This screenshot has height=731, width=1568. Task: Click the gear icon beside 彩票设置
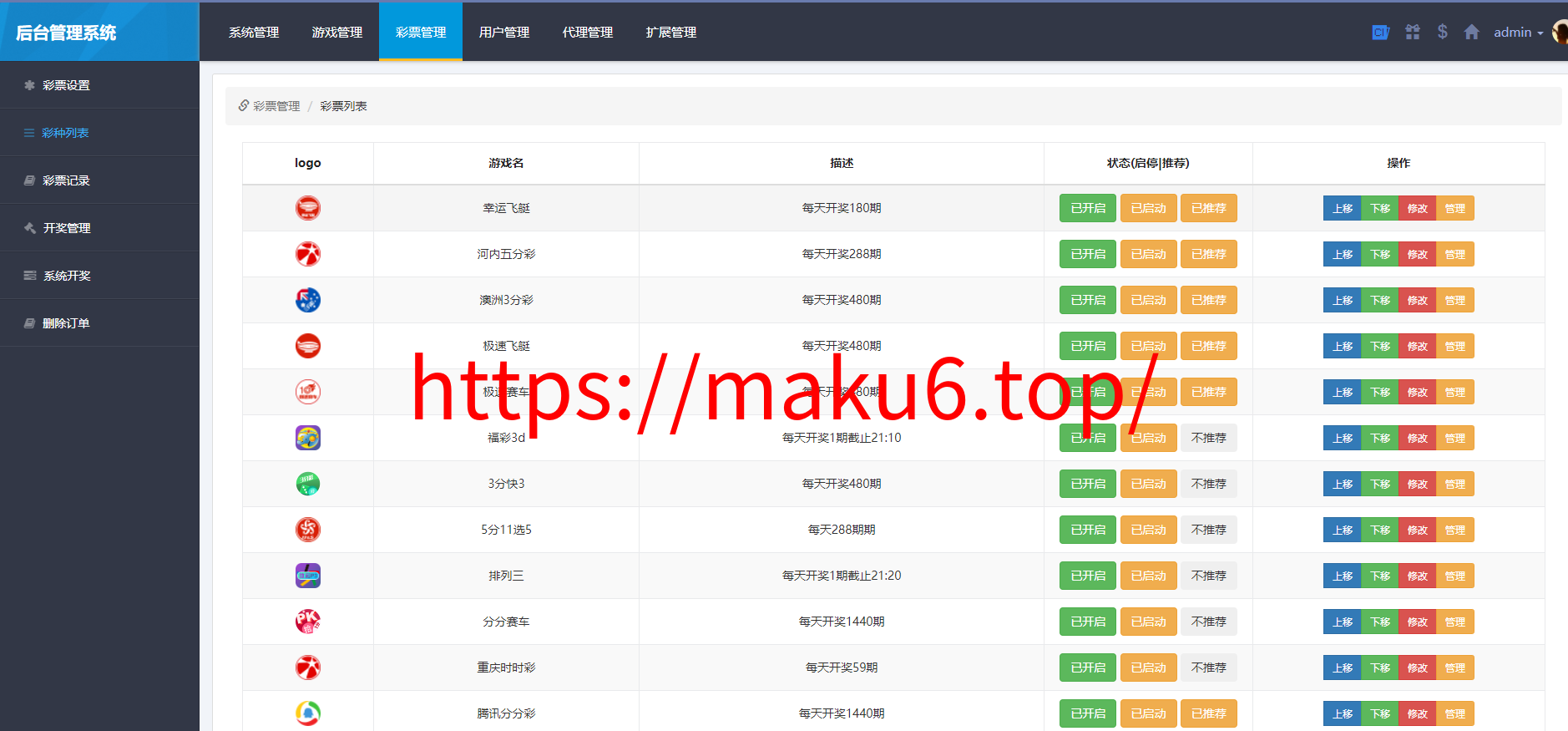(x=29, y=85)
